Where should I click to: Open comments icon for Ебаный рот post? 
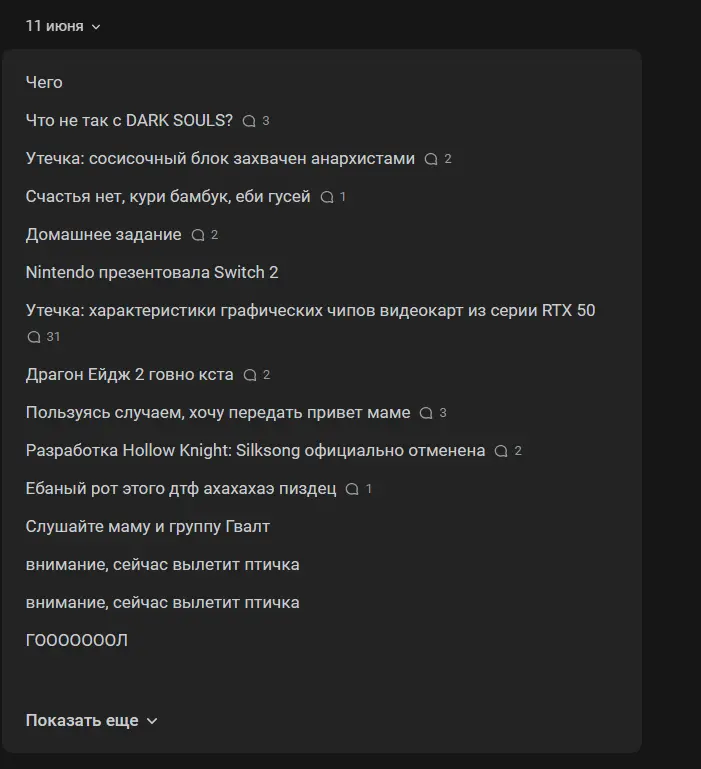click(352, 489)
